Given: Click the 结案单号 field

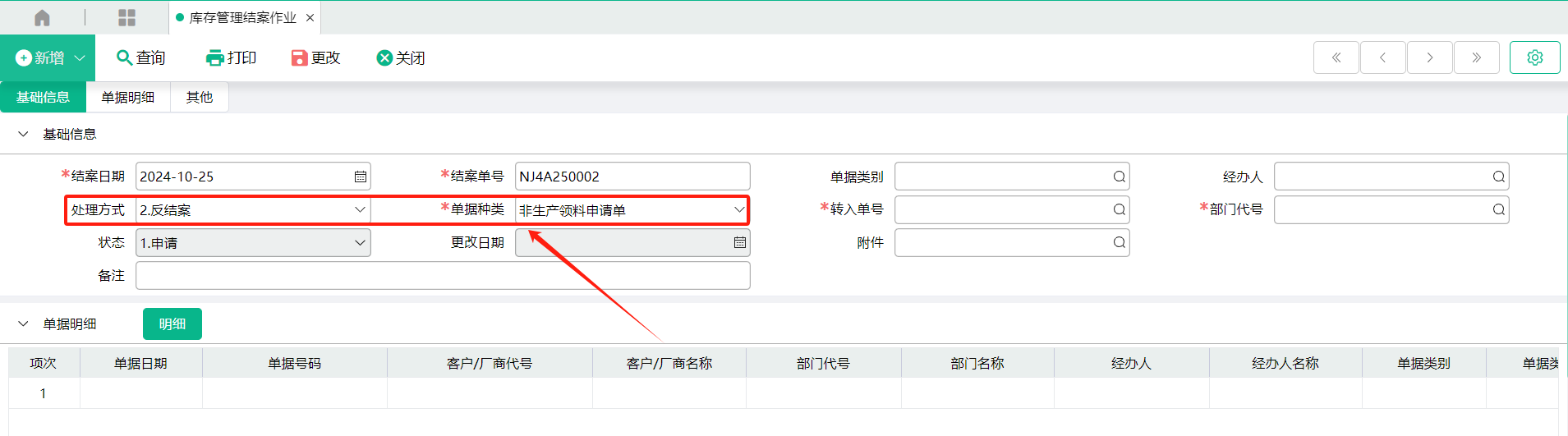Looking at the screenshot, I should click(632, 177).
